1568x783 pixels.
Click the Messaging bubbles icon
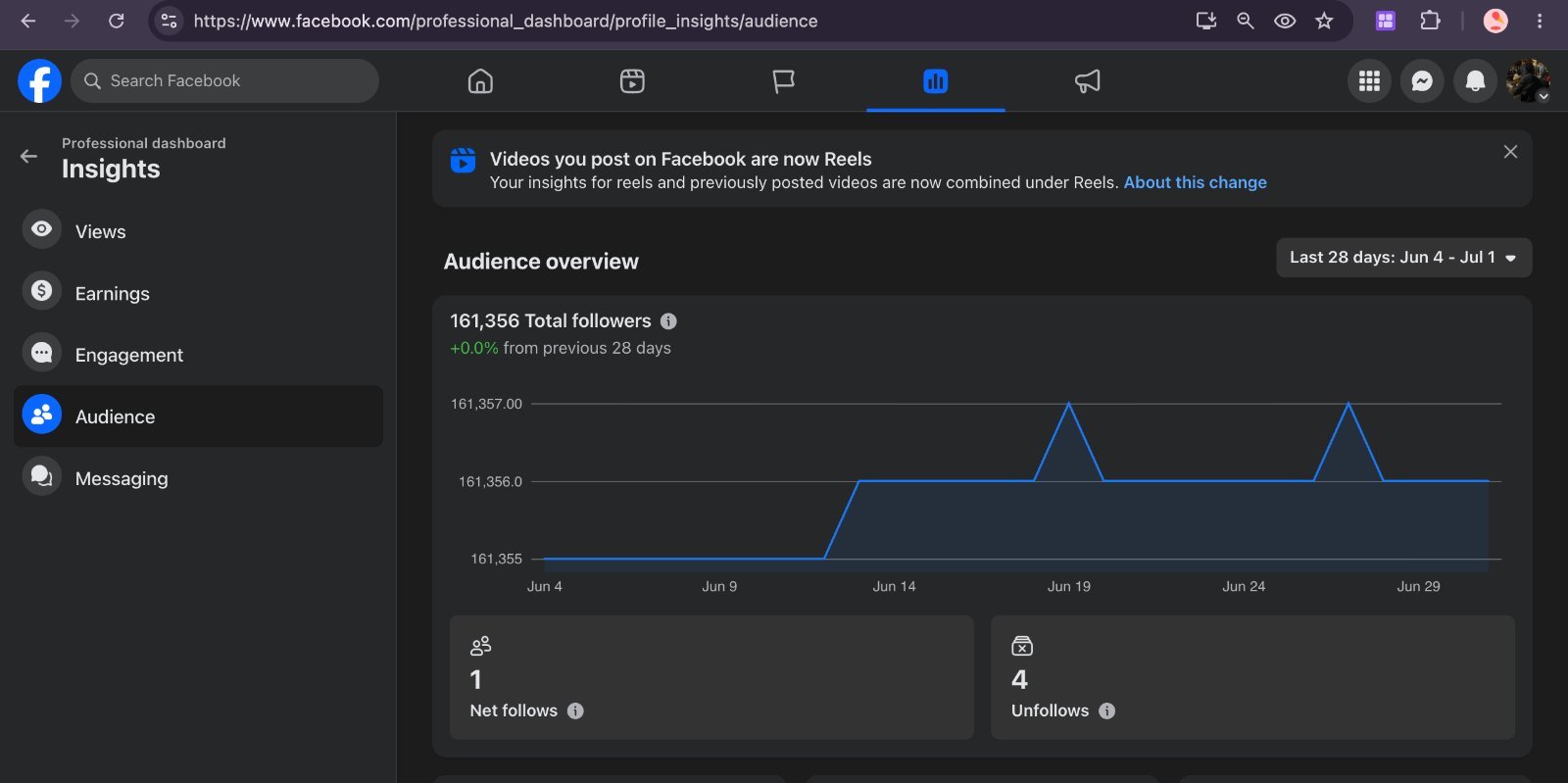(41, 476)
